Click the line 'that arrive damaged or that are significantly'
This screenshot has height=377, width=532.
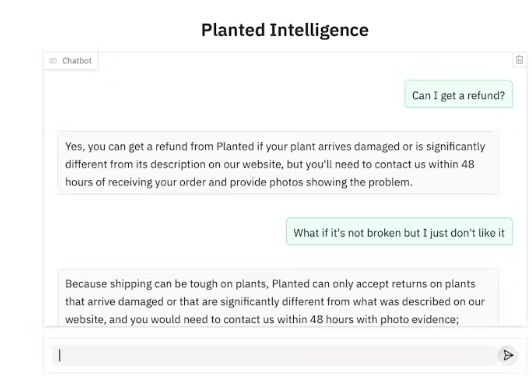click(x=275, y=302)
